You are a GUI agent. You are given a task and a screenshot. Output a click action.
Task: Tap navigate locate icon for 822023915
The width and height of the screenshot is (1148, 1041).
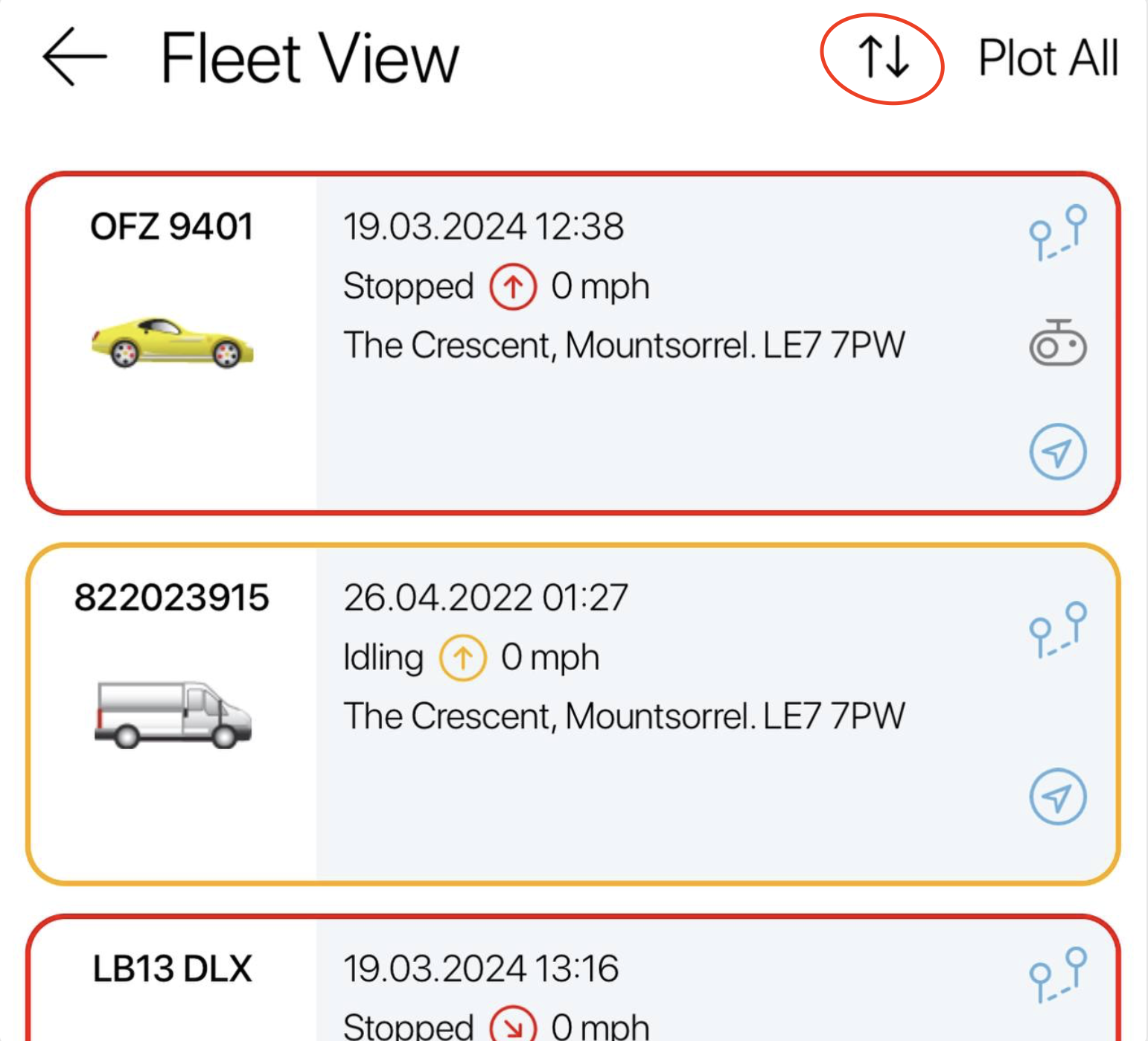click(1058, 796)
